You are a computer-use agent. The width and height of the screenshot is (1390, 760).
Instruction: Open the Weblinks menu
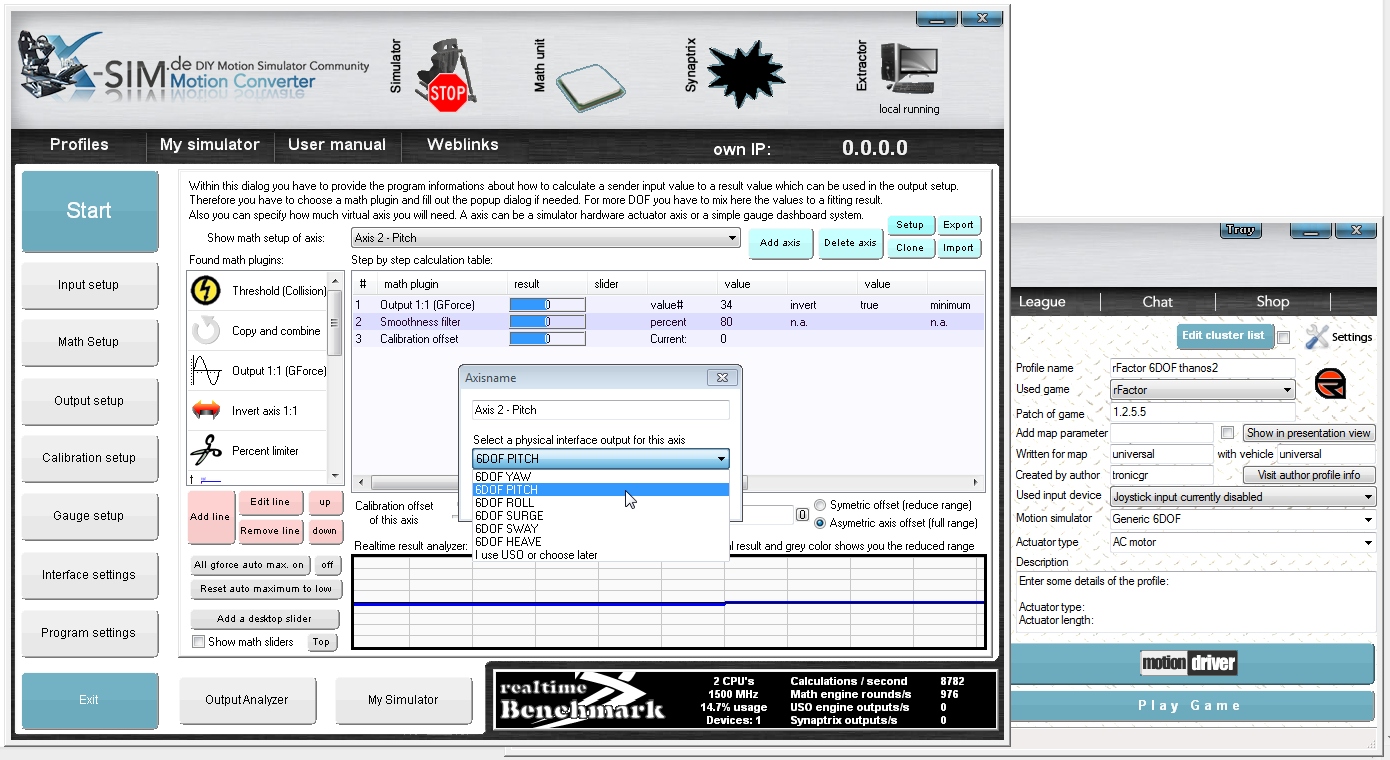461,145
